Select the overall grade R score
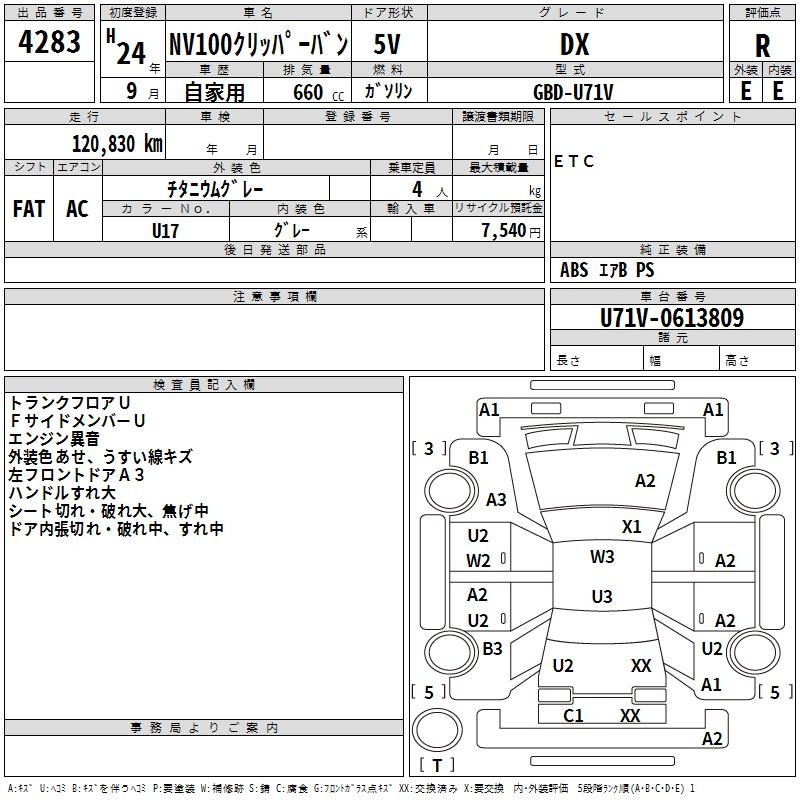Viewport: 800px width, 800px height. click(x=763, y=45)
